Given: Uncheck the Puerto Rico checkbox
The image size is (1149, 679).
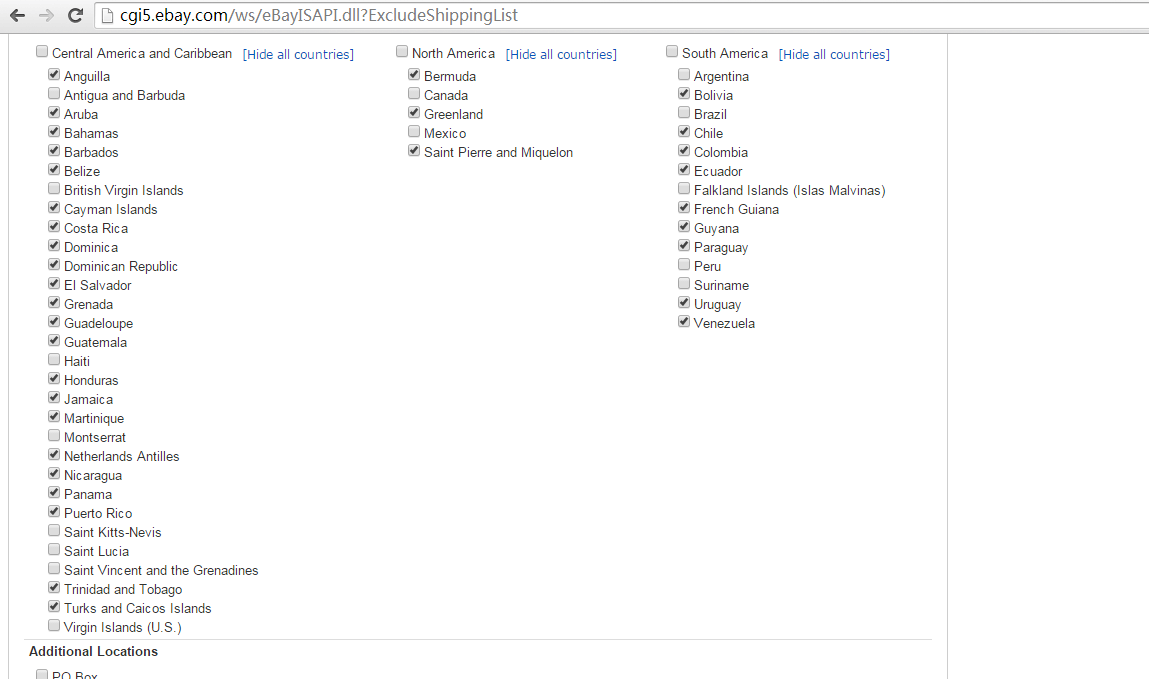Looking at the screenshot, I should tap(54, 512).
